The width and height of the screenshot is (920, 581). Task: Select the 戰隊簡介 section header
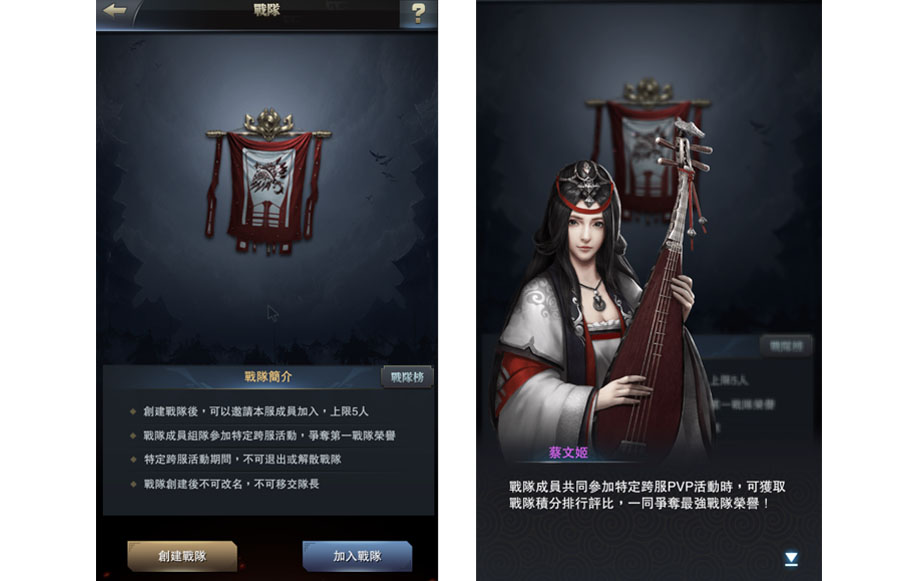click(268, 377)
